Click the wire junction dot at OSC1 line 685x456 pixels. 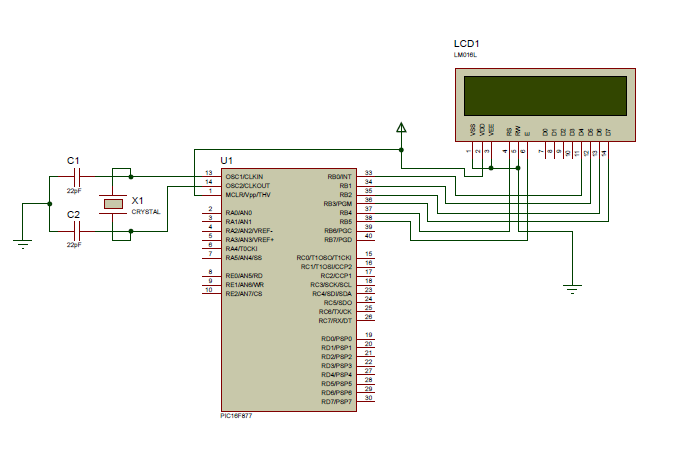coord(131,176)
